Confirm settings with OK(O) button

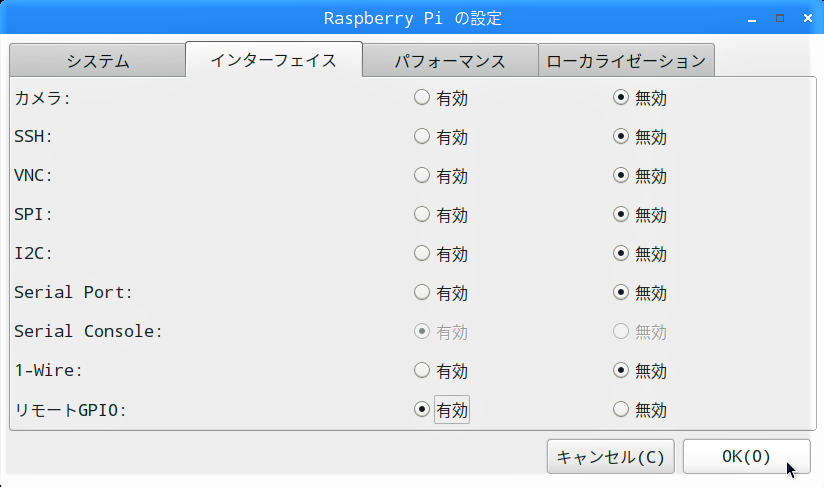746,457
